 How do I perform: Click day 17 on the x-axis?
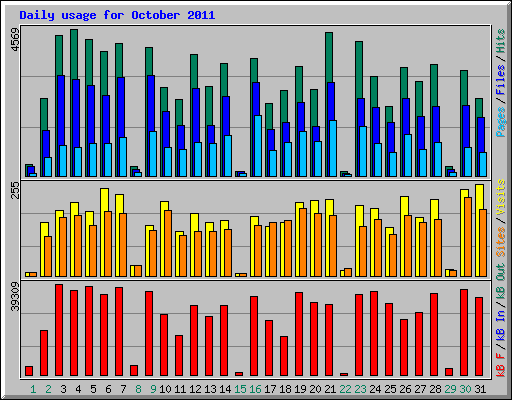270,389
